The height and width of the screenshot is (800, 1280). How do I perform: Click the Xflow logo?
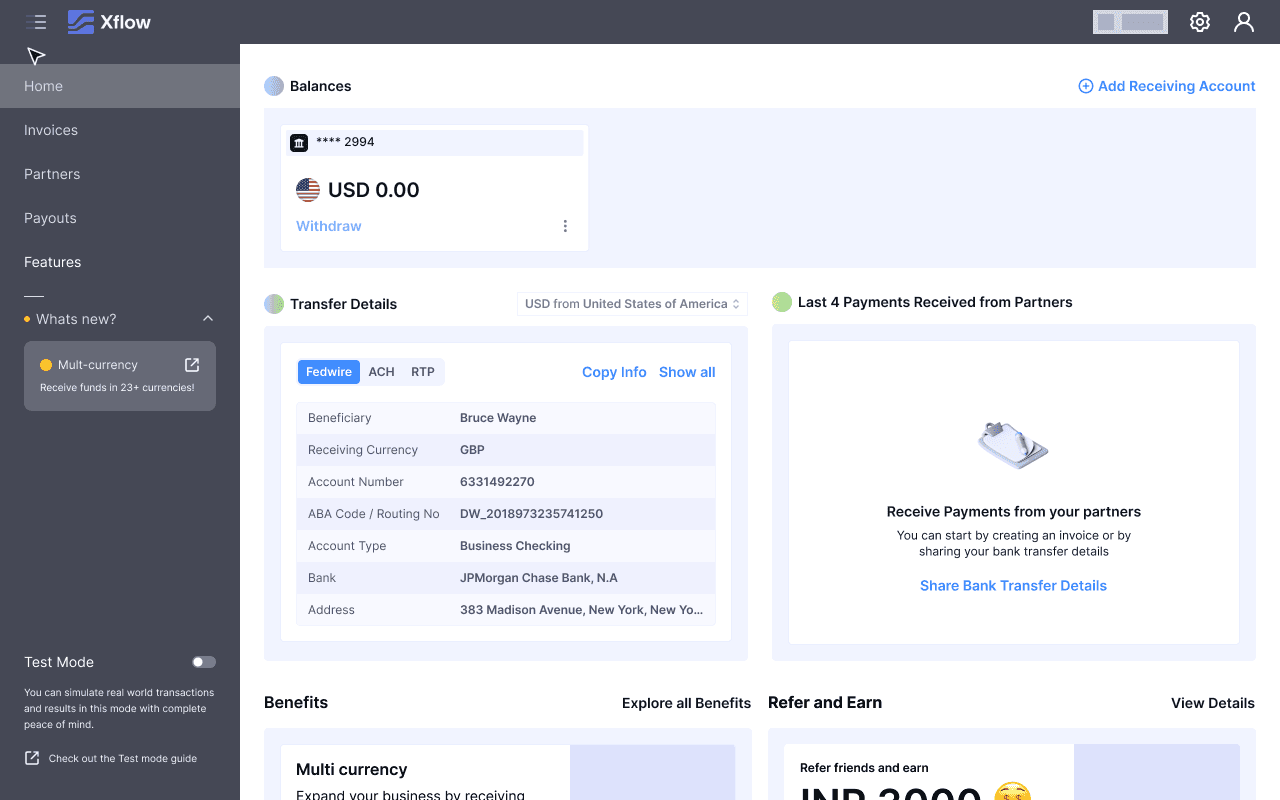click(109, 22)
